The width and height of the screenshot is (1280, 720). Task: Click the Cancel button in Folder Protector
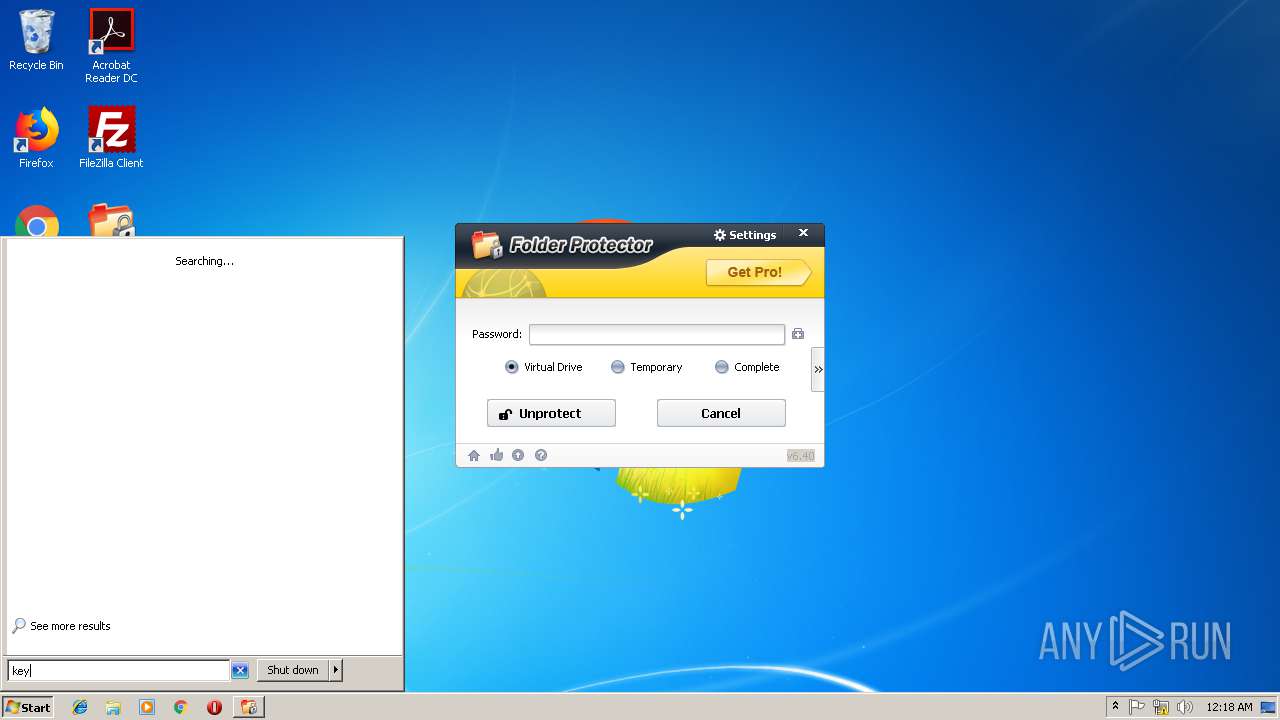[x=721, y=413]
